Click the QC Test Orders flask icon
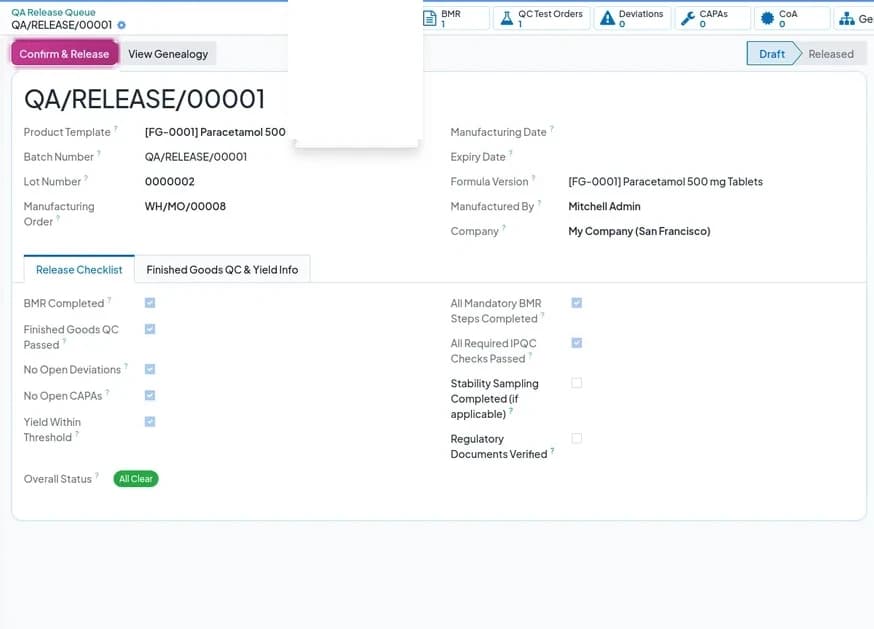This screenshot has width=874, height=629. pyautogui.click(x=507, y=18)
